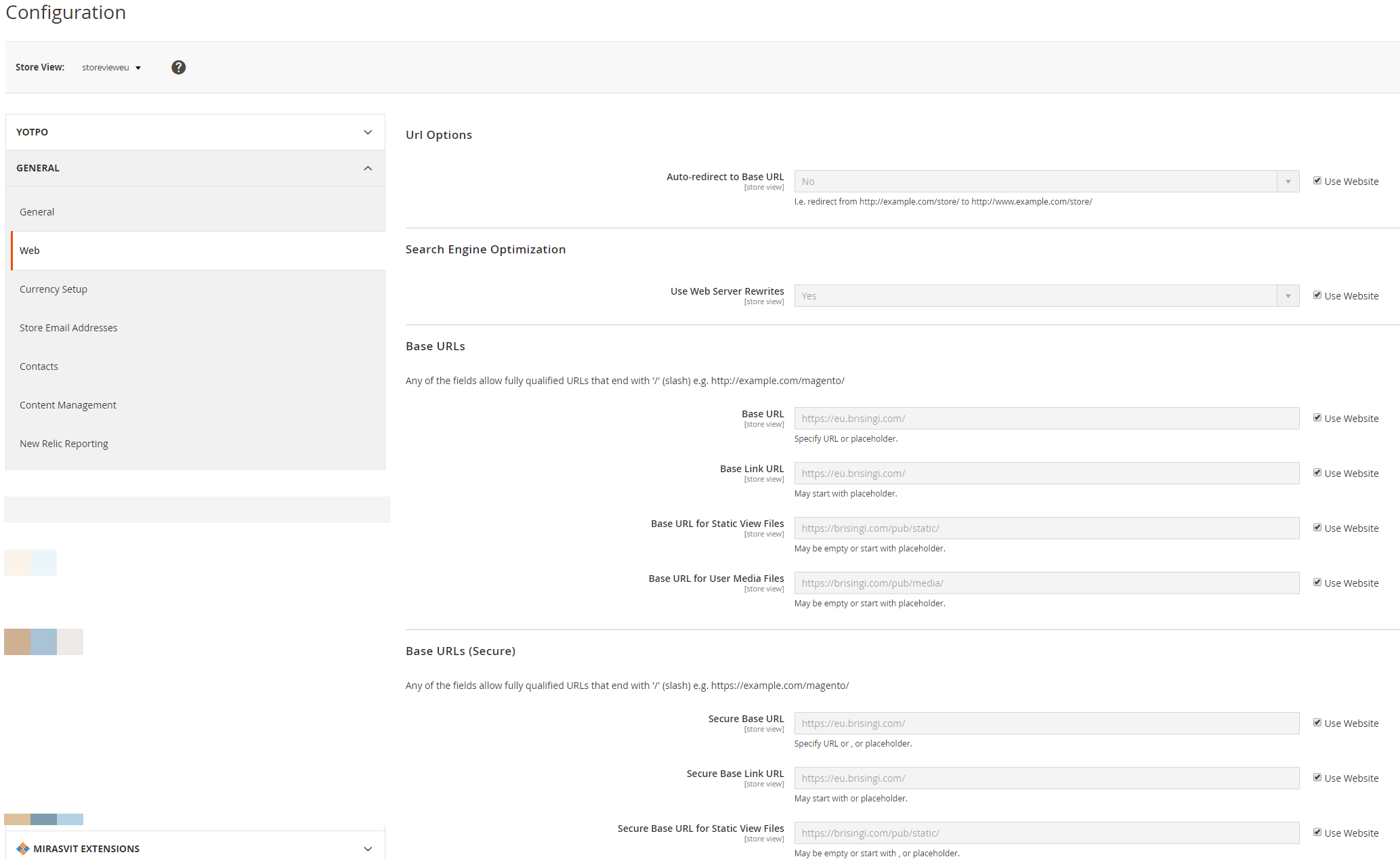The height and width of the screenshot is (859, 1400).
Task: Click the blue color block in the left sidebar
Action: [x=44, y=642]
